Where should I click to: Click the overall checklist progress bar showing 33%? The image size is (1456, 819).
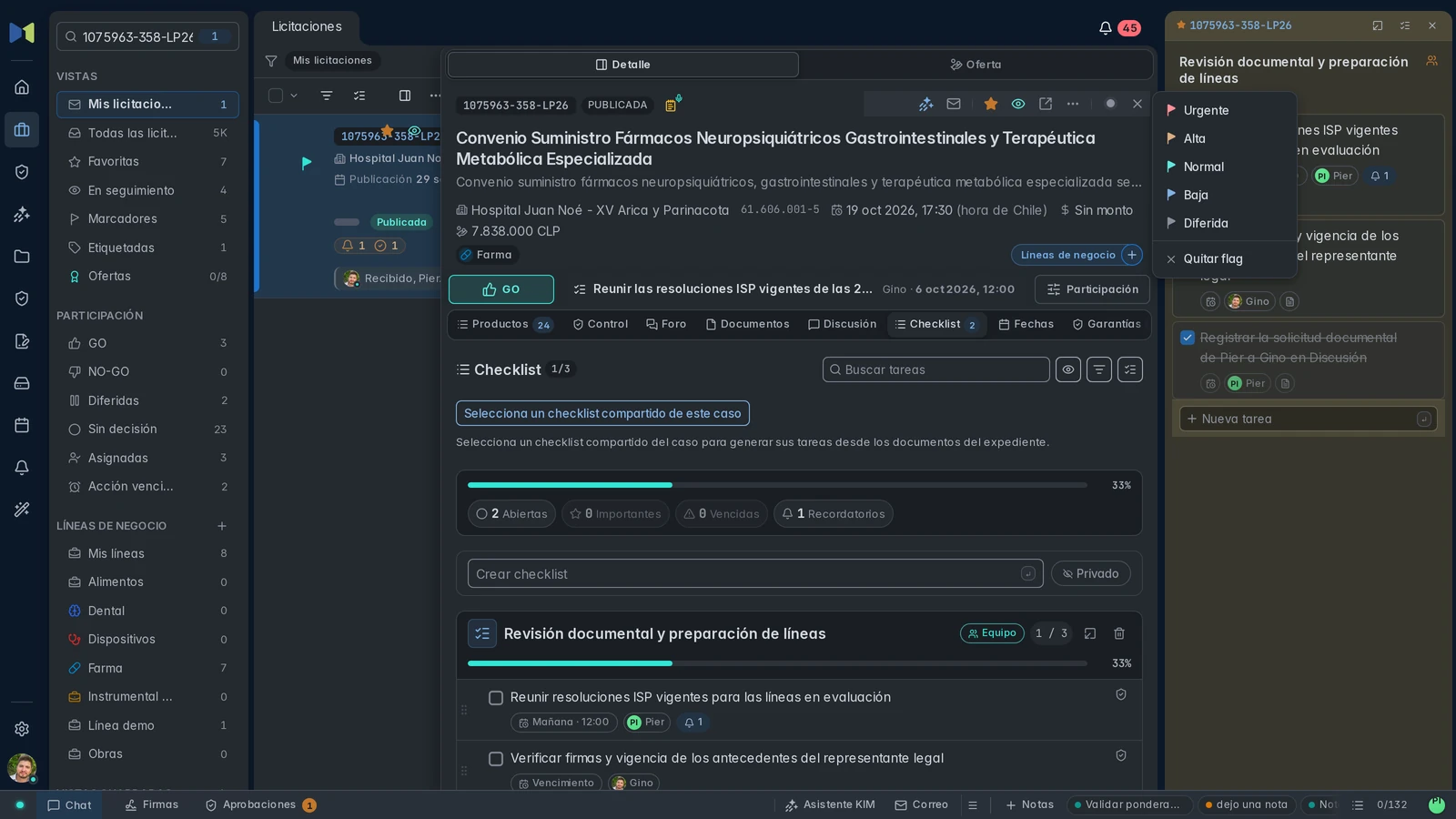coord(777,485)
